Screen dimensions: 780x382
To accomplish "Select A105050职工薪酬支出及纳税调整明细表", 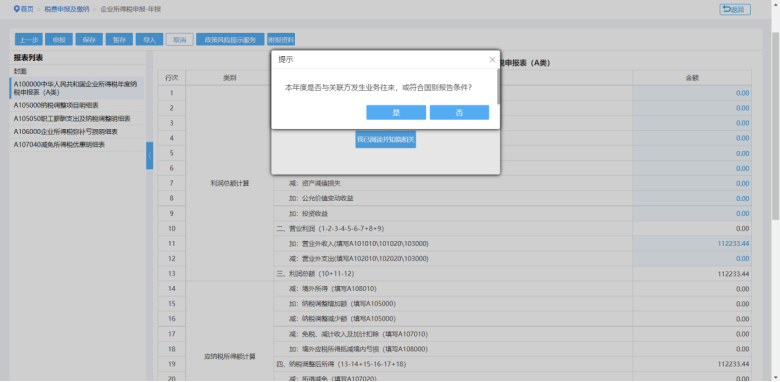I will [72, 118].
